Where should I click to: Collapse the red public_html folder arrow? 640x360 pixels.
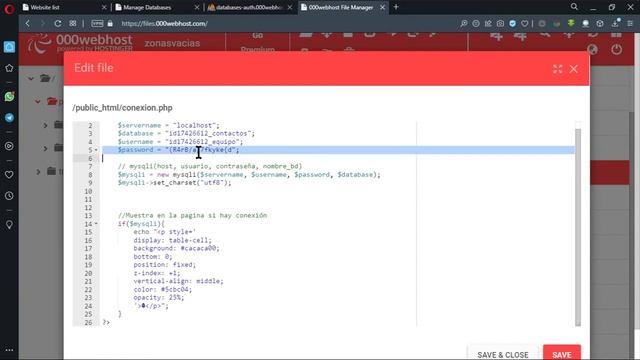(x=38, y=101)
